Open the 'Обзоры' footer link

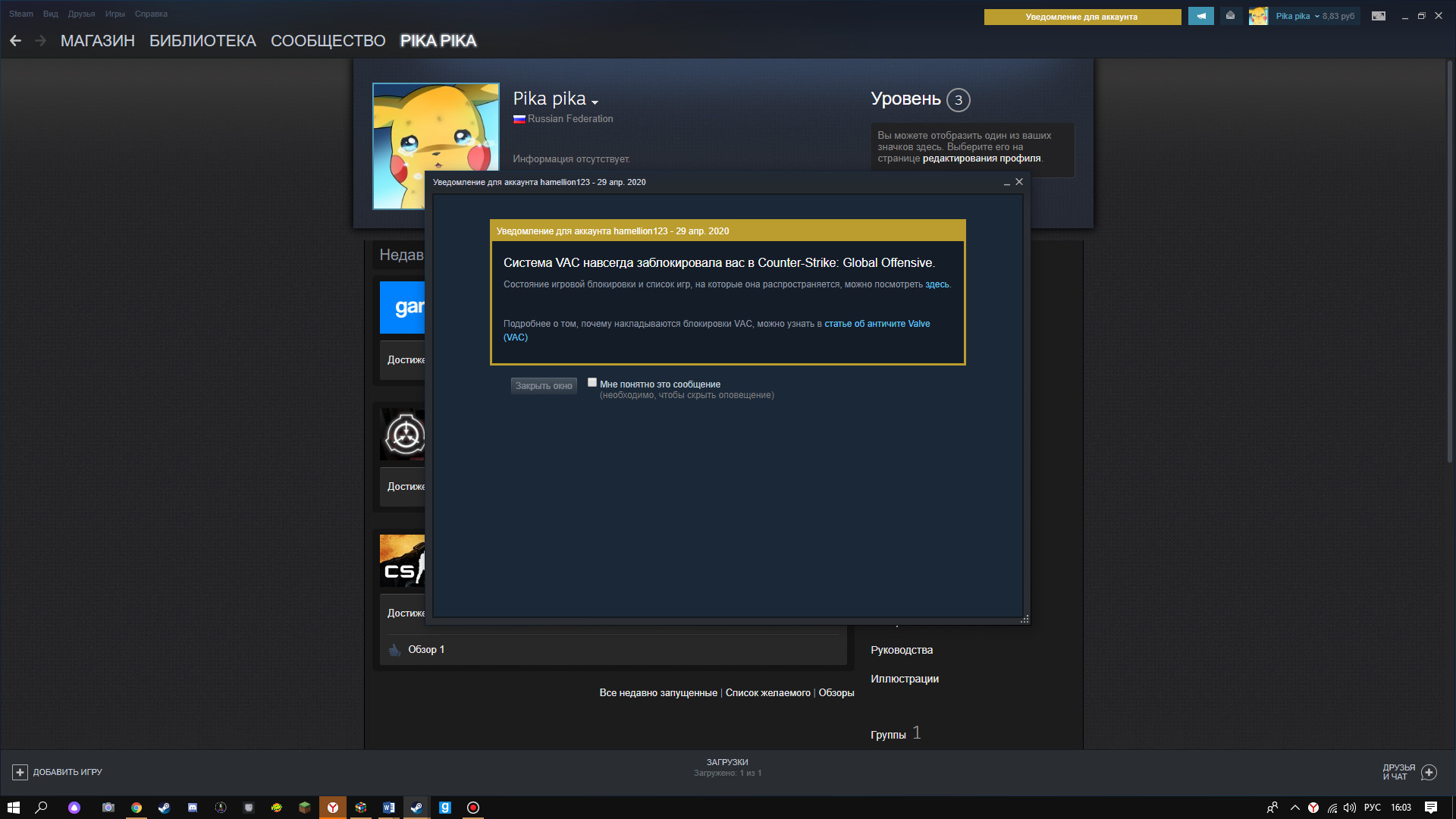836,693
